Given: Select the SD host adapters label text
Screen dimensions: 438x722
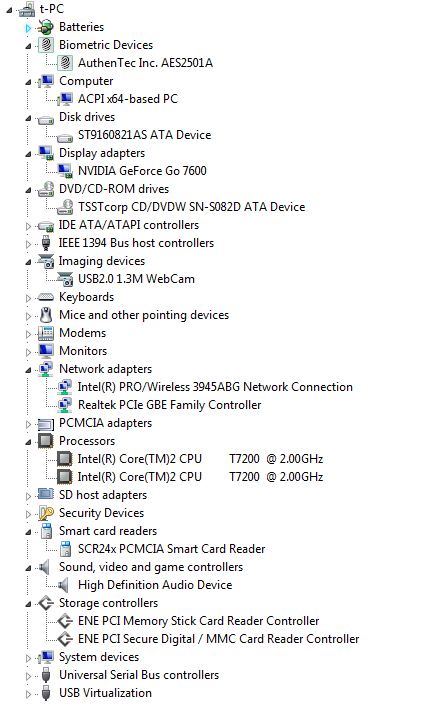Looking at the screenshot, I should (x=103, y=495).
